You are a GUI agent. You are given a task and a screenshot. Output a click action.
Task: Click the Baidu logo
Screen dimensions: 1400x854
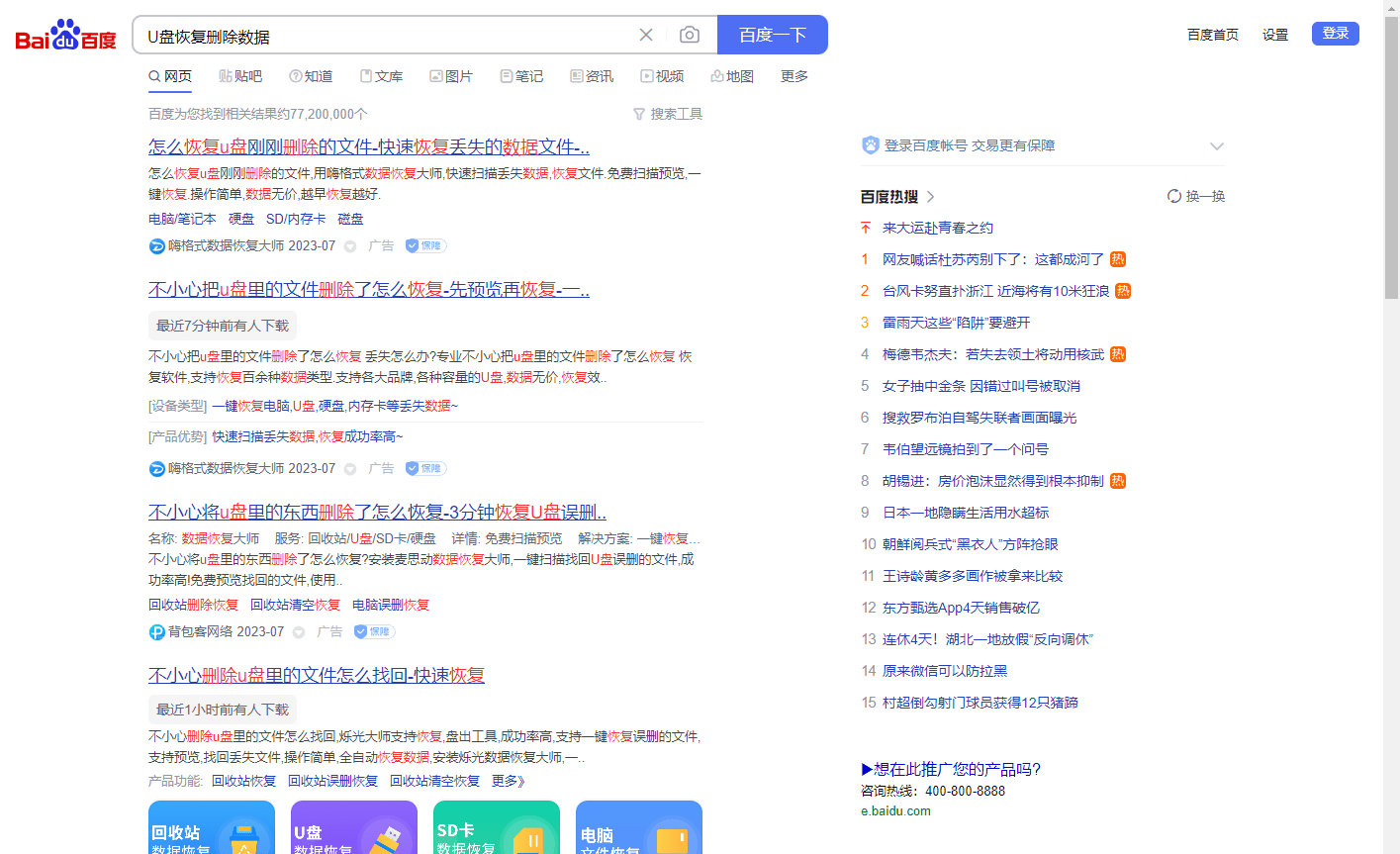click(66, 37)
